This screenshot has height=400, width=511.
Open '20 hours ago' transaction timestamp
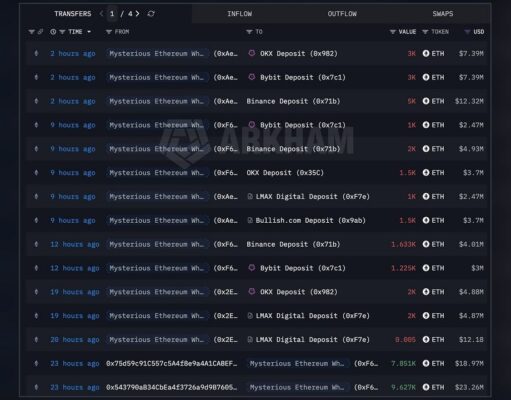click(x=75, y=339)
